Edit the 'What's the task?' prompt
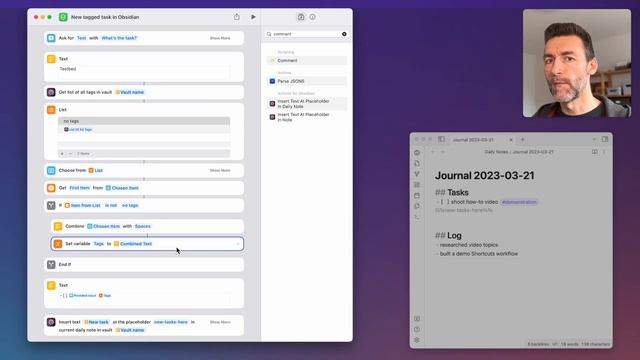 coord(119,38)
